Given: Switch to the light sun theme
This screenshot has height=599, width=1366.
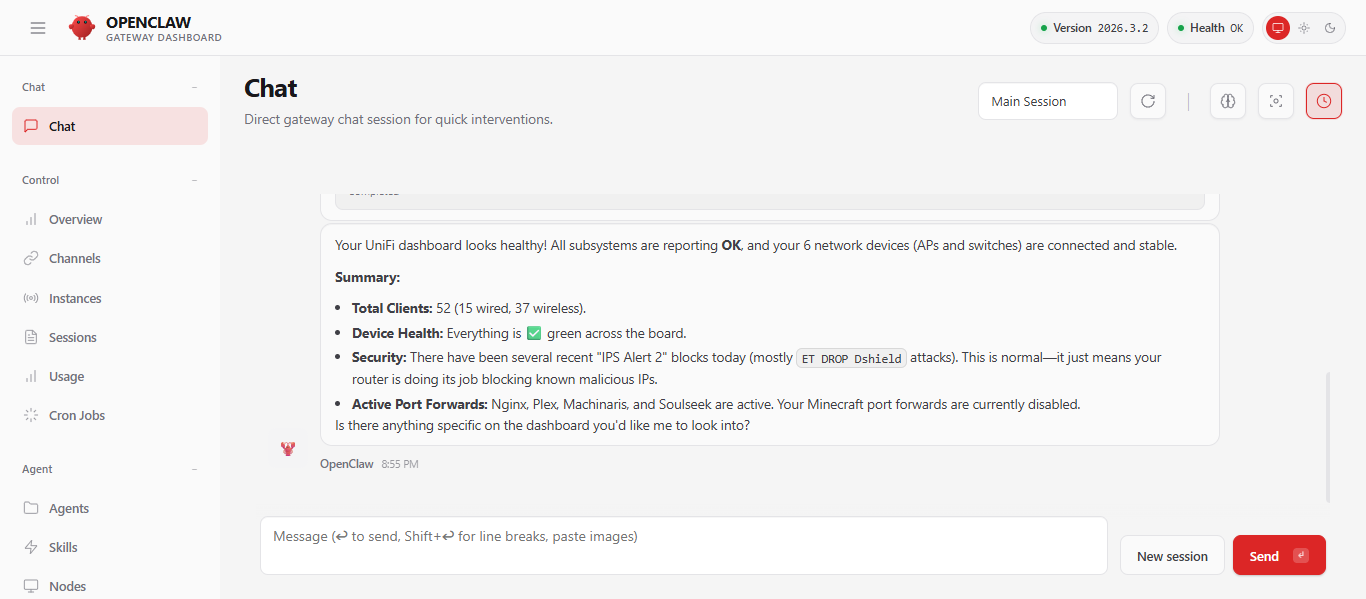Looking at the screenshot, I should pos(1304,28).
